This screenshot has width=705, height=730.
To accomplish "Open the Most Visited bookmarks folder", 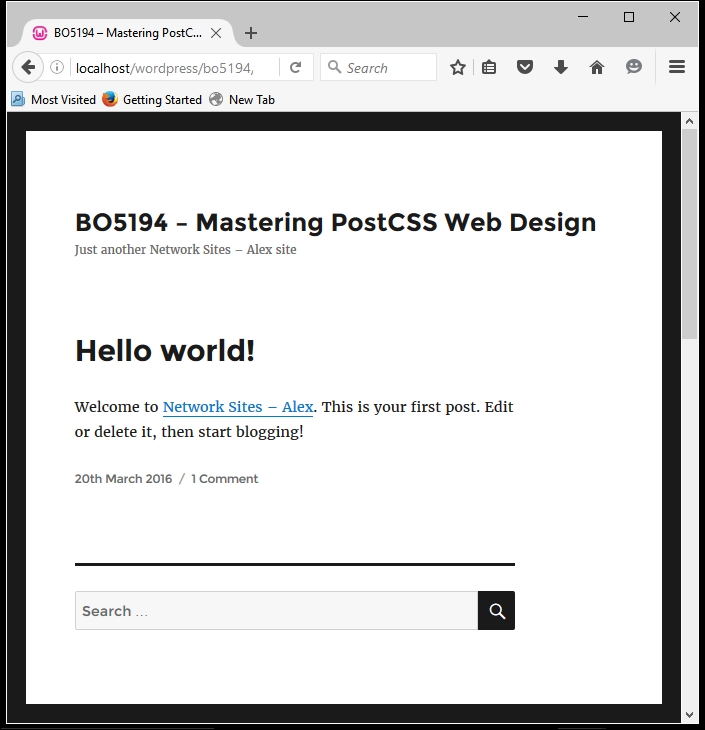I will (x=54, y=100).
